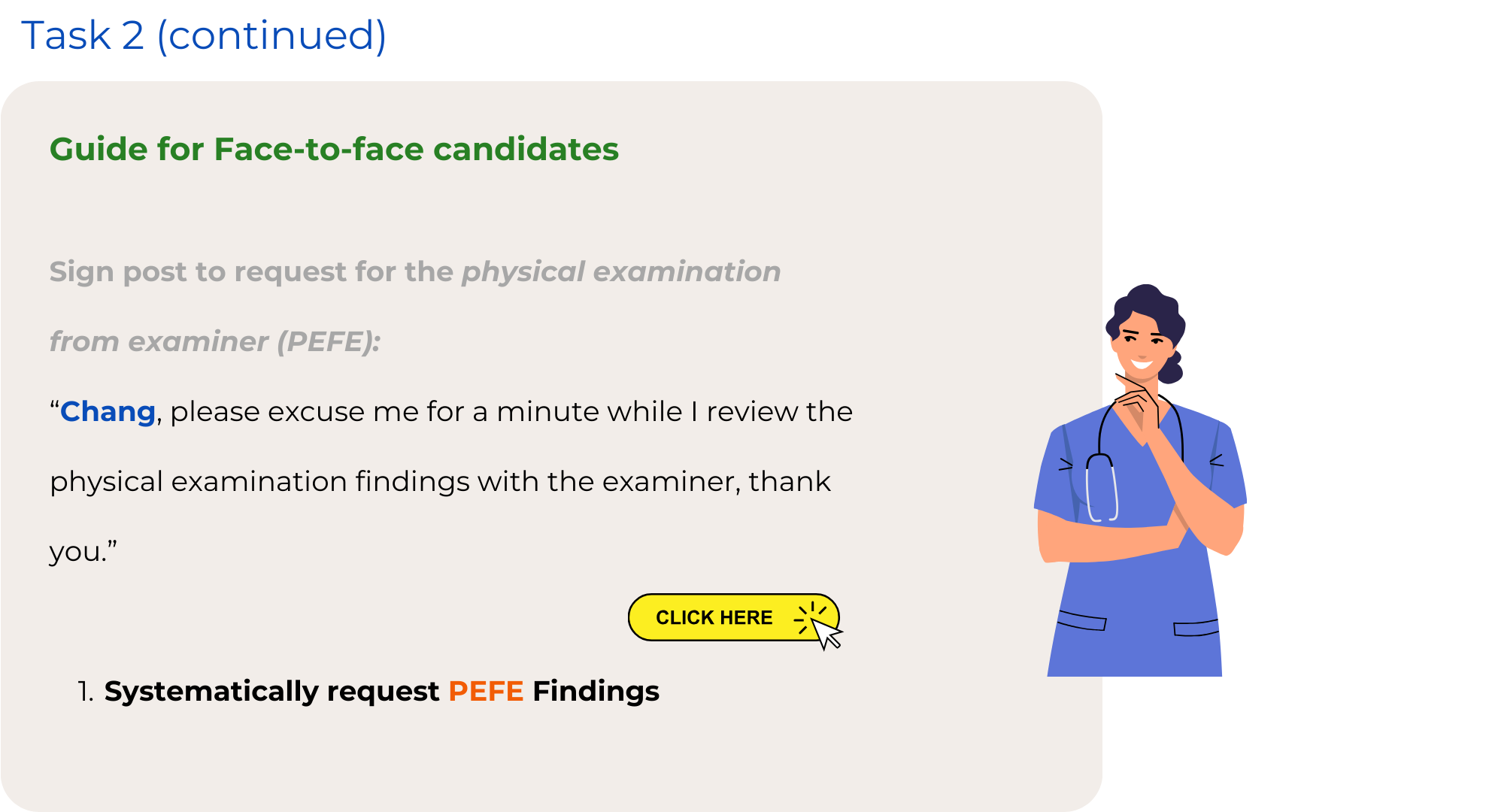Click the yellow CLICK HERE button
The image size is (1489, 812).
pos(733,617)
